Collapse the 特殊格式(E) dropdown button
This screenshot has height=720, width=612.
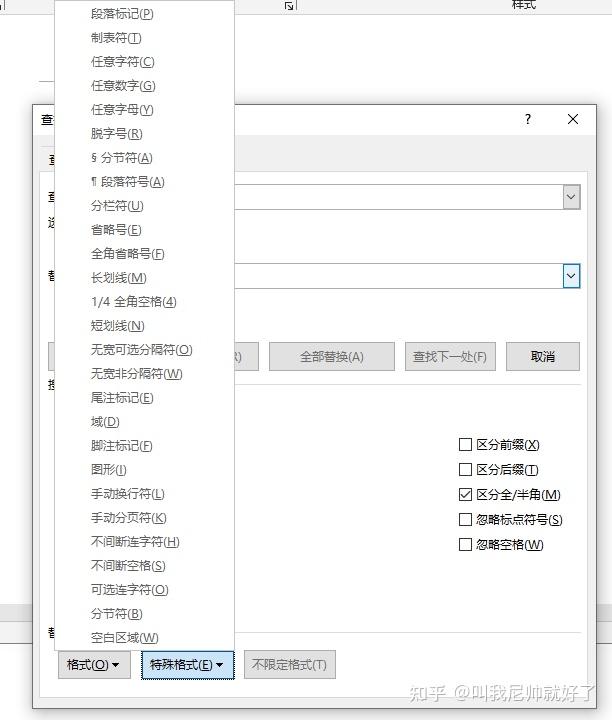[x=187, y=664]
